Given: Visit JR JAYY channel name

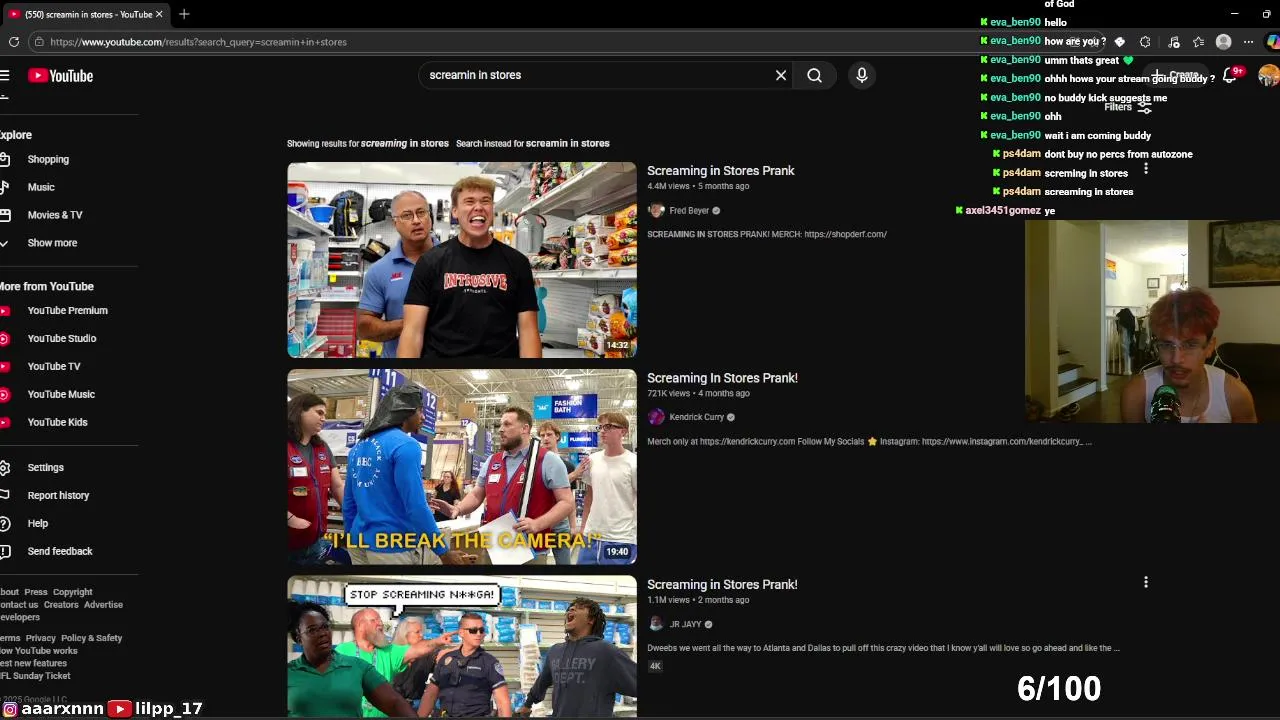Looking at the screenshot, I should pyautogui.click(x=685, y=624).
